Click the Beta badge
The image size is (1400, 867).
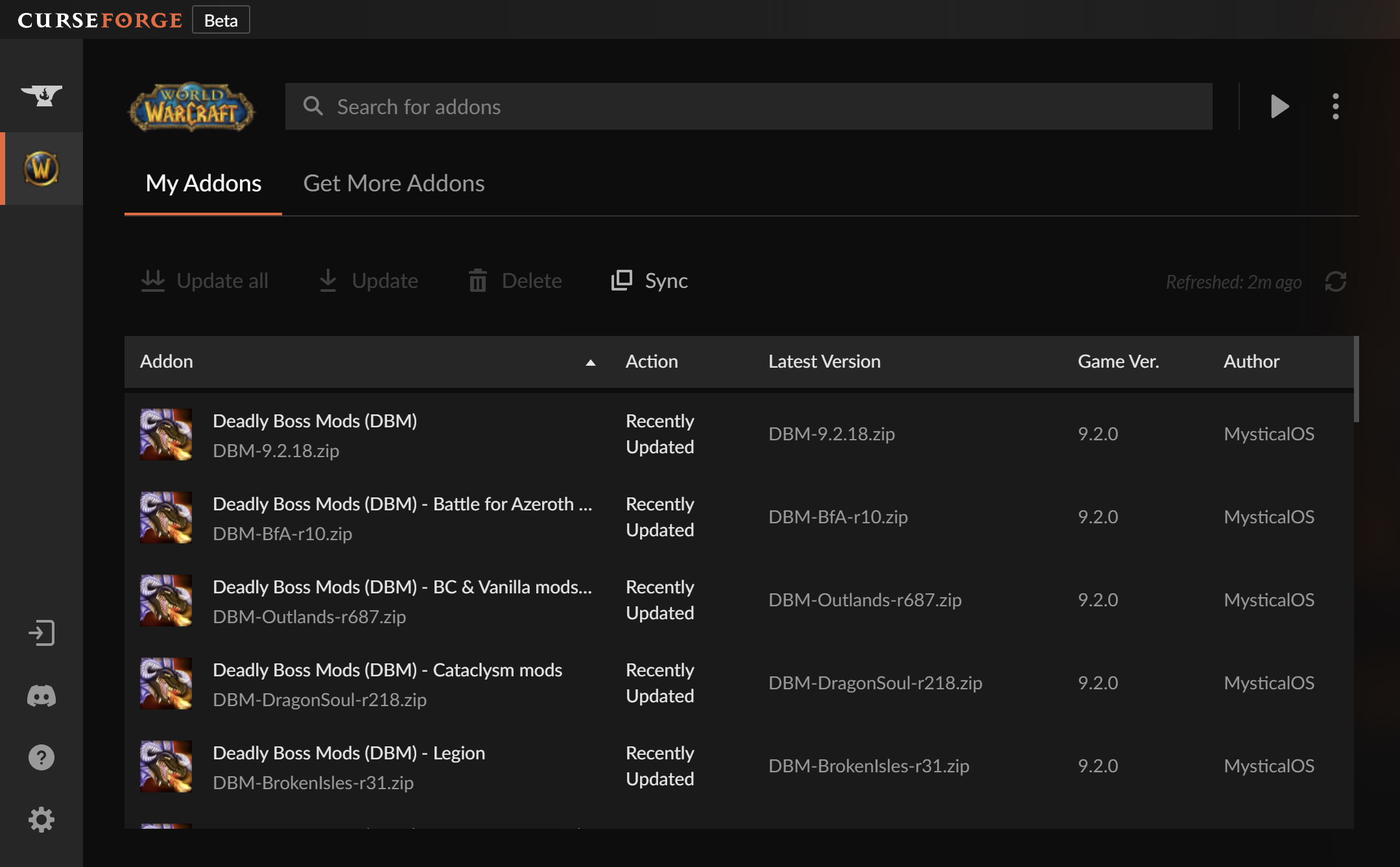point(221,20)
